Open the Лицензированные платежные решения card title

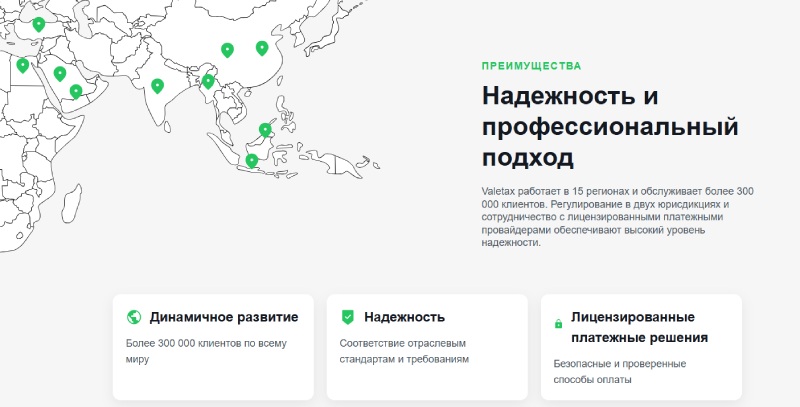(639, 327)
